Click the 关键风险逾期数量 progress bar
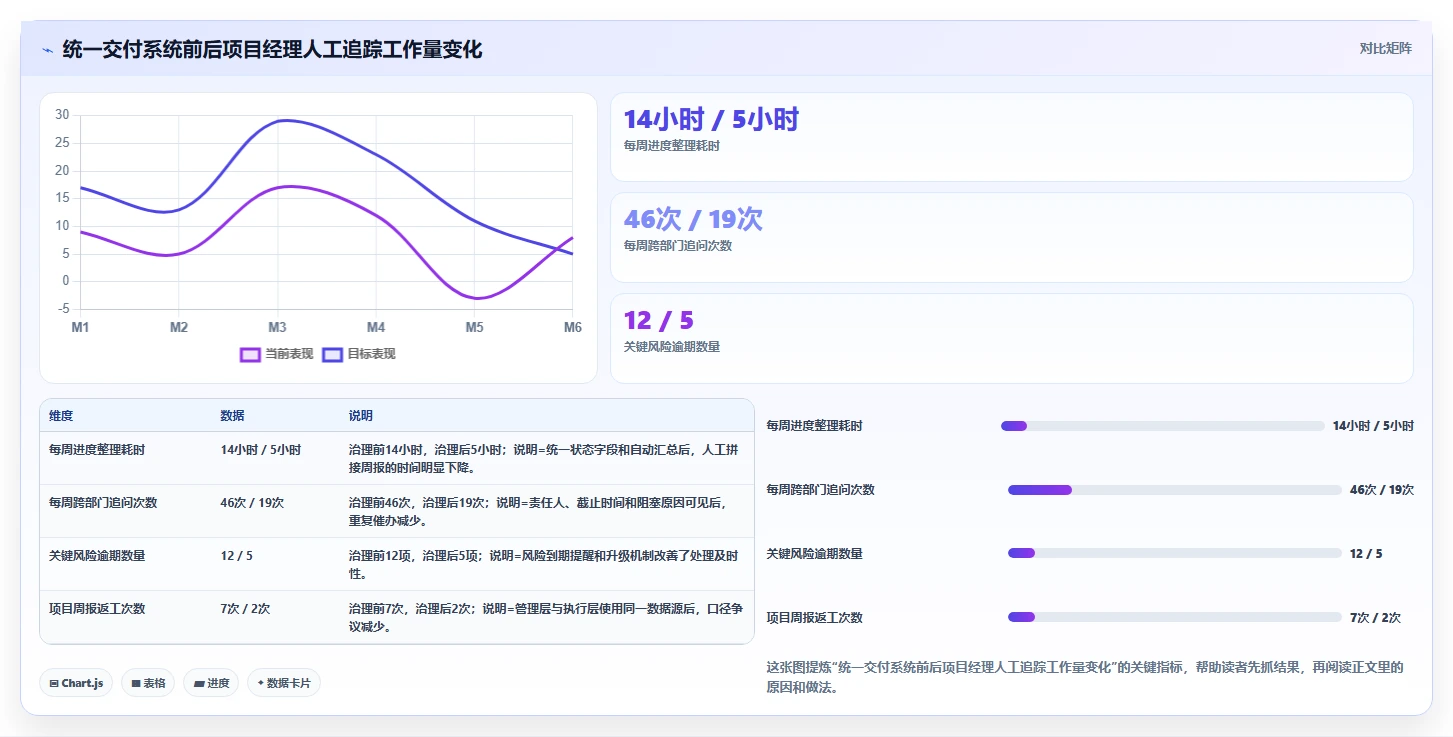 (x=1174, y=553)
